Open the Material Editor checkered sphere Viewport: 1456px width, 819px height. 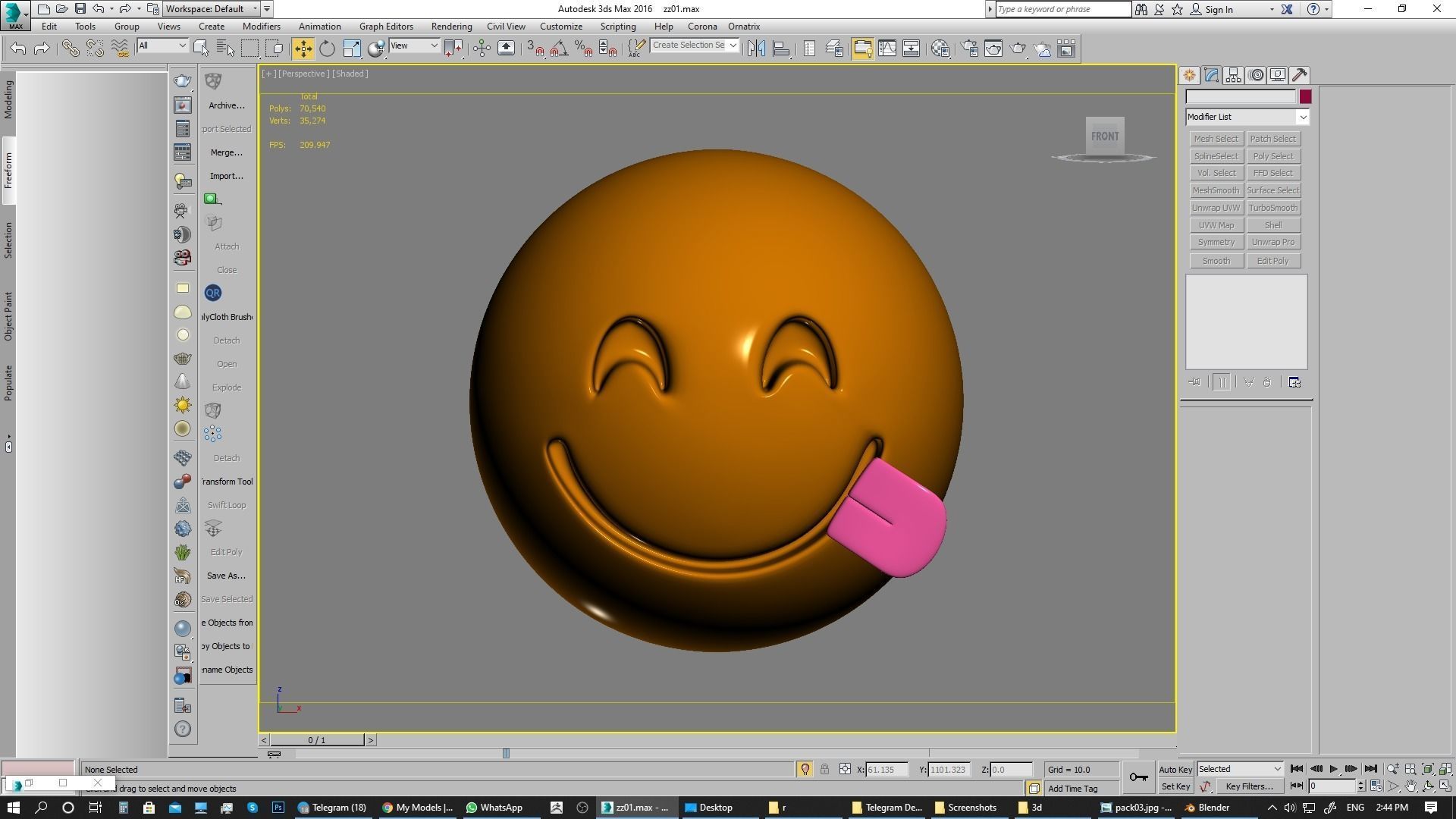pyautogui.click(x=940, y=49)
